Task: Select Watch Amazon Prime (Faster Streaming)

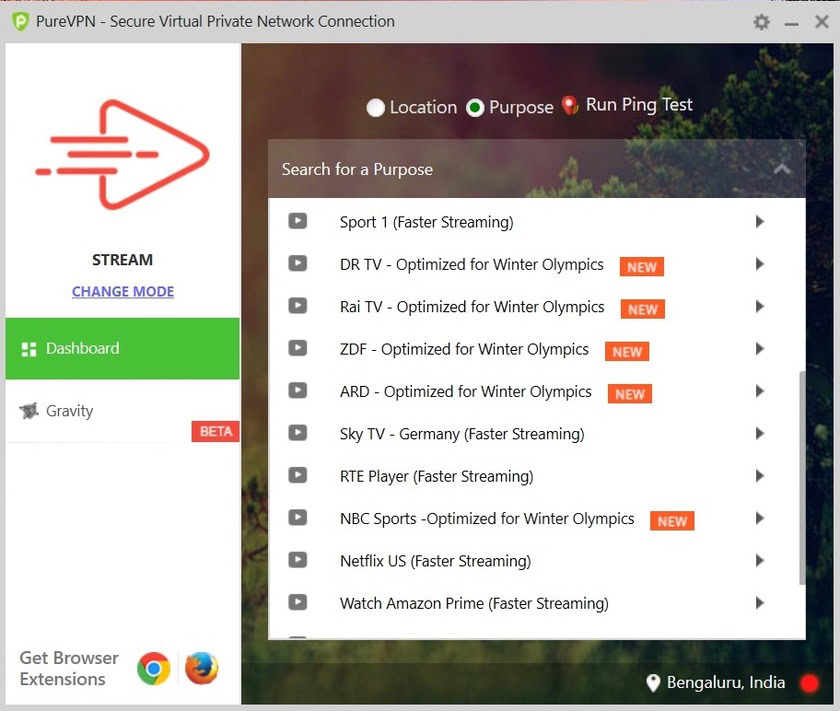Action: pos(474,603)
